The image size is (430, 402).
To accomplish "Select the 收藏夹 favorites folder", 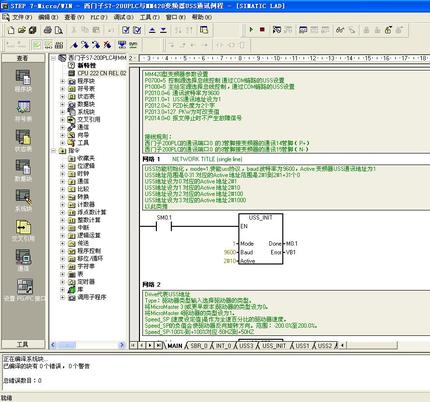I will (x=86, y=158).
